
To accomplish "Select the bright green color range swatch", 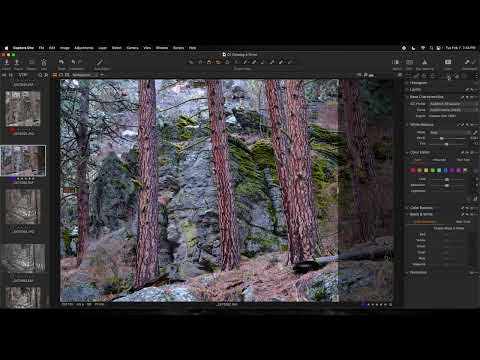I will pyautogui.click(x=433, y=170).
